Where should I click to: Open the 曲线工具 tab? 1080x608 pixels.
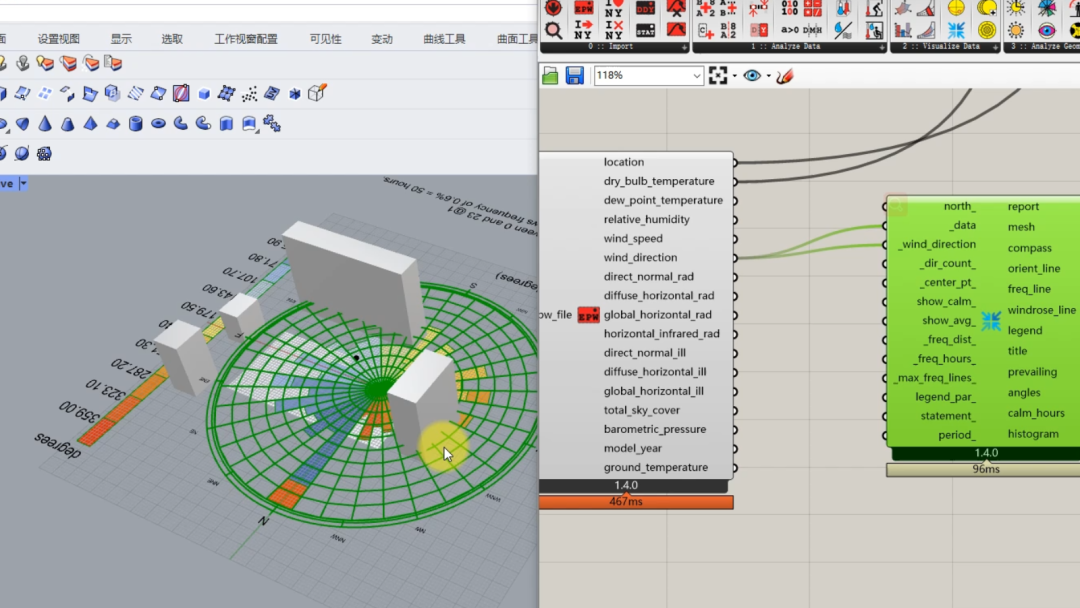pyautogui.click(x=444, y=39)
